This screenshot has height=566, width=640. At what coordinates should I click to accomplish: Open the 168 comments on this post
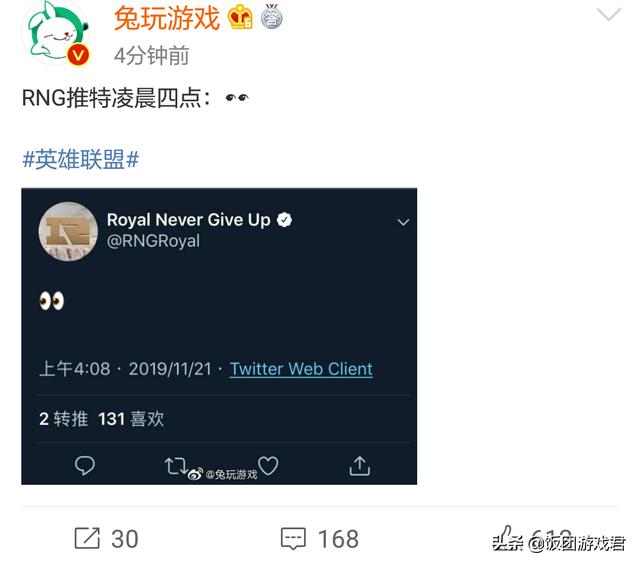point(320,538)
